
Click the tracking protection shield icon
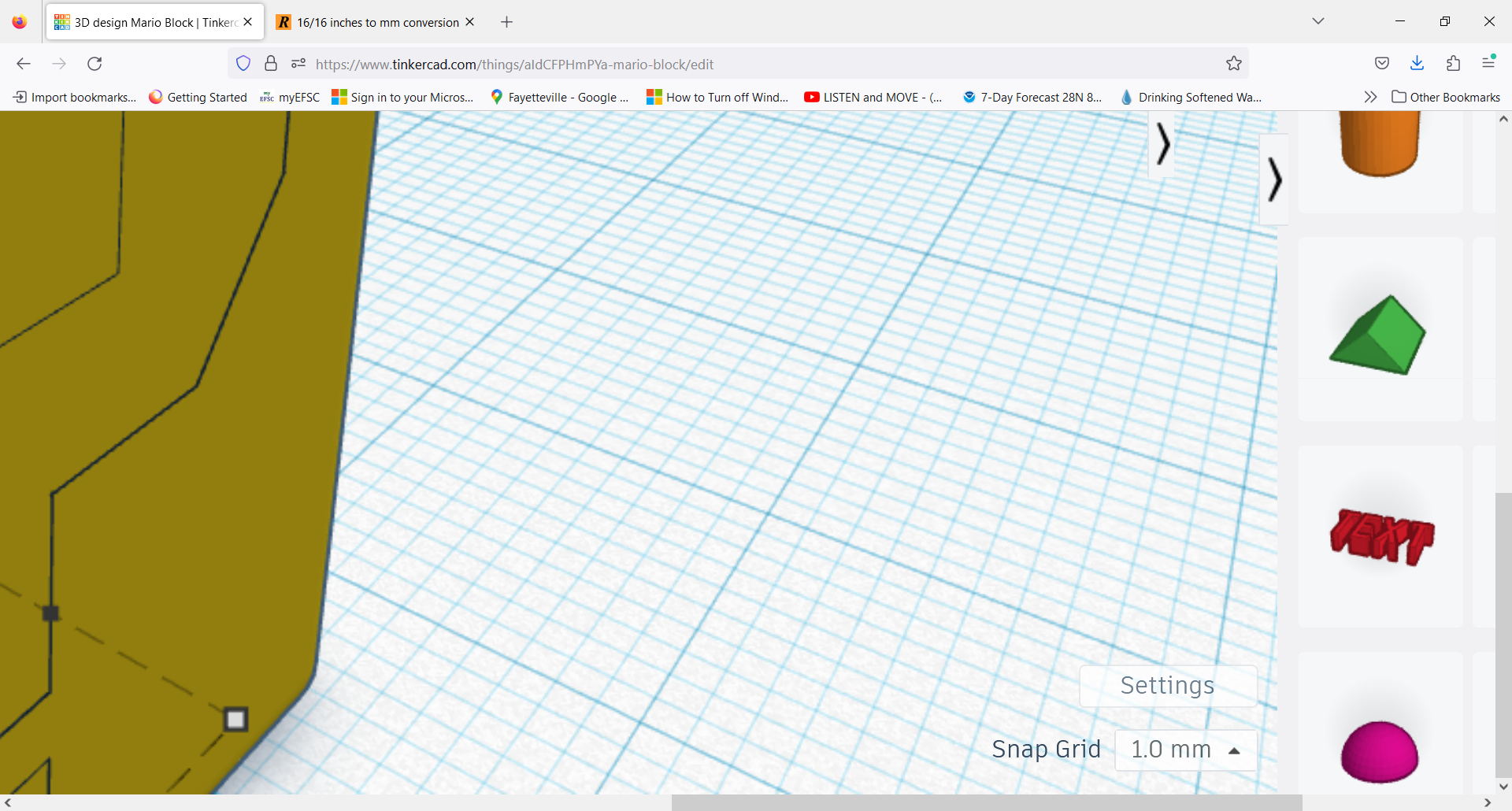pyautogui.click(x=243, y=63)
